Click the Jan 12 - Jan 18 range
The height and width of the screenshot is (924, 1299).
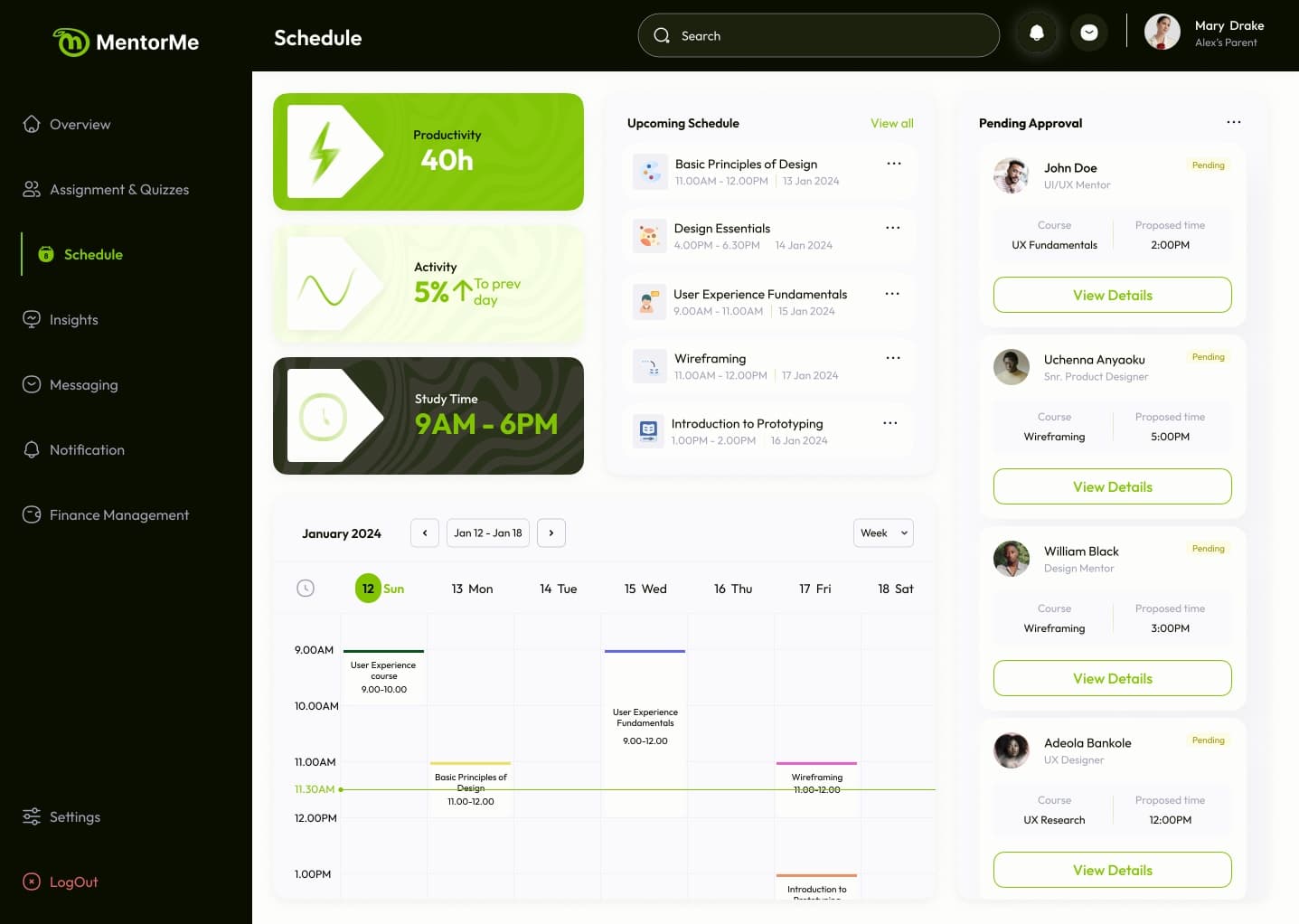click(x=488, y=533)
